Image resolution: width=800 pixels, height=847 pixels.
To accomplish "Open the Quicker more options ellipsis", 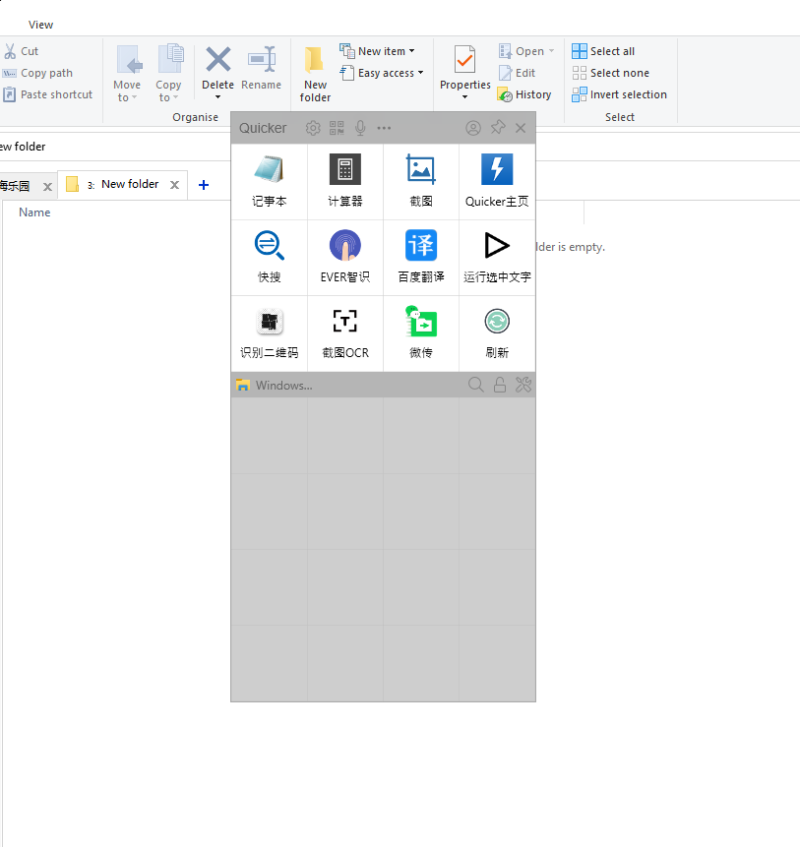I will (384, 128).
